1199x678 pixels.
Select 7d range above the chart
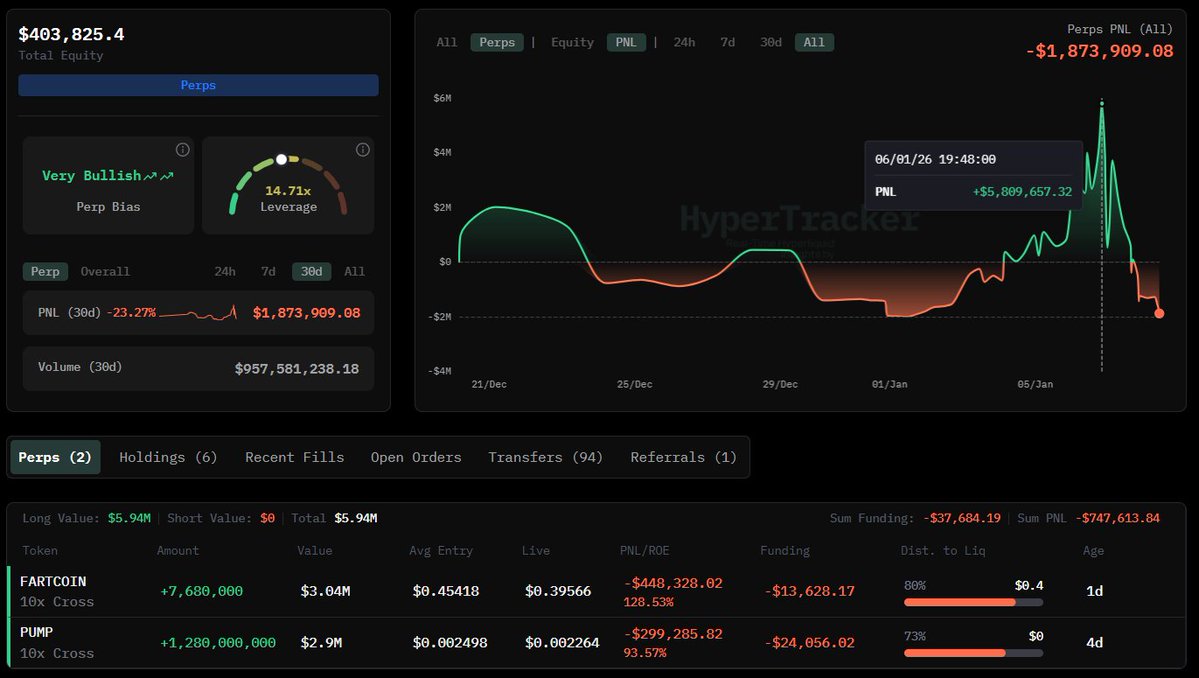coord(727,42)
